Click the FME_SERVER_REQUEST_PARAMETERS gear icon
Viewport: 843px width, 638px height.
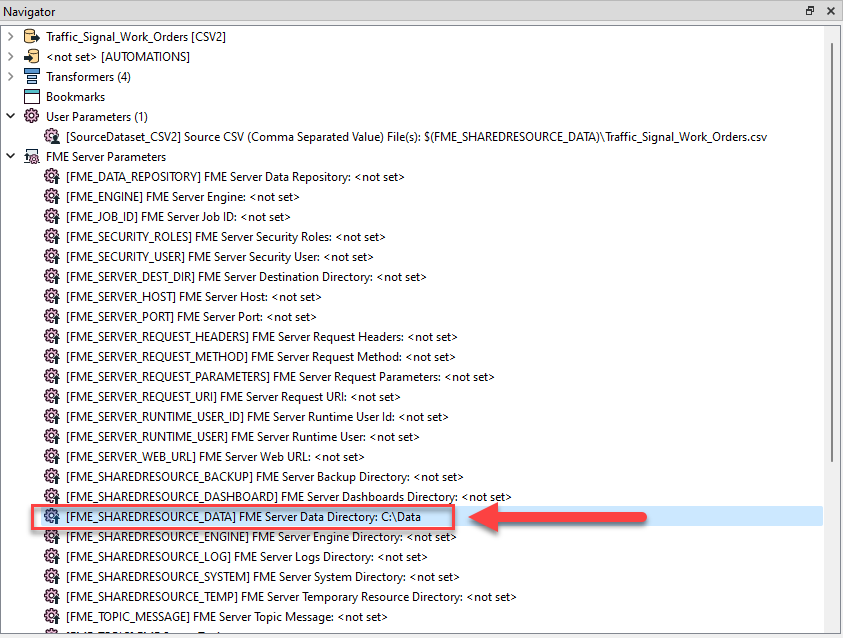point(52,376)
